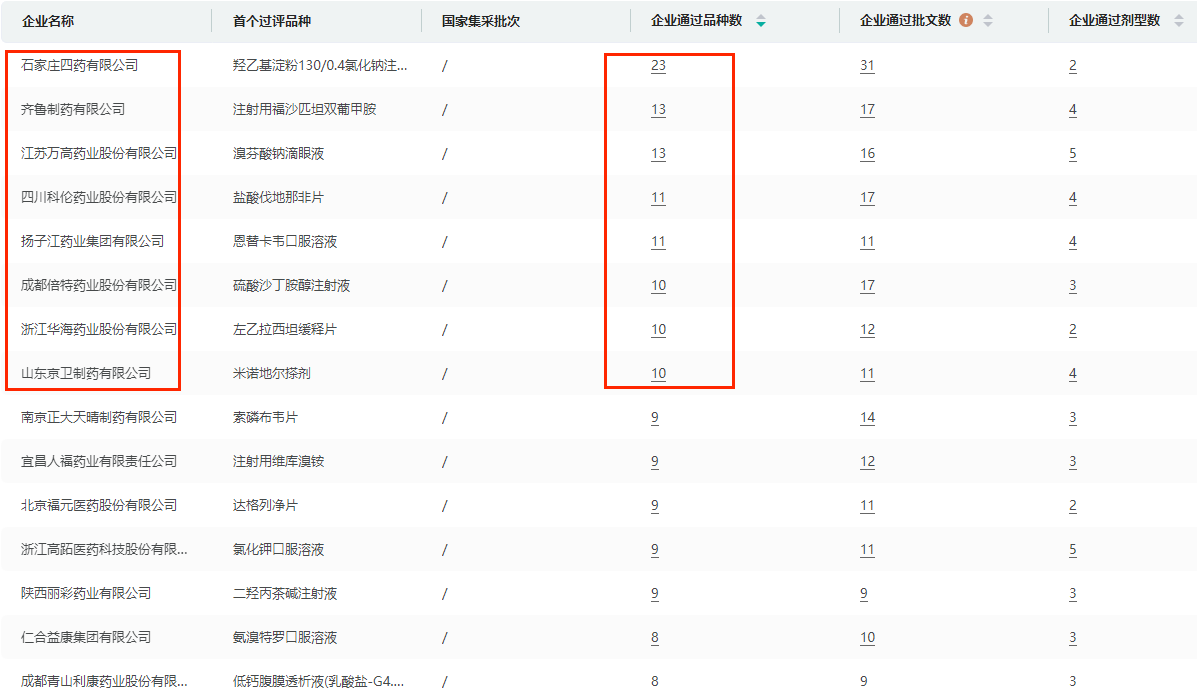Open product count 9 for 宜昌人福药业
The height and width of the screenshot is (688, 1197).
(x=654, y=462)
